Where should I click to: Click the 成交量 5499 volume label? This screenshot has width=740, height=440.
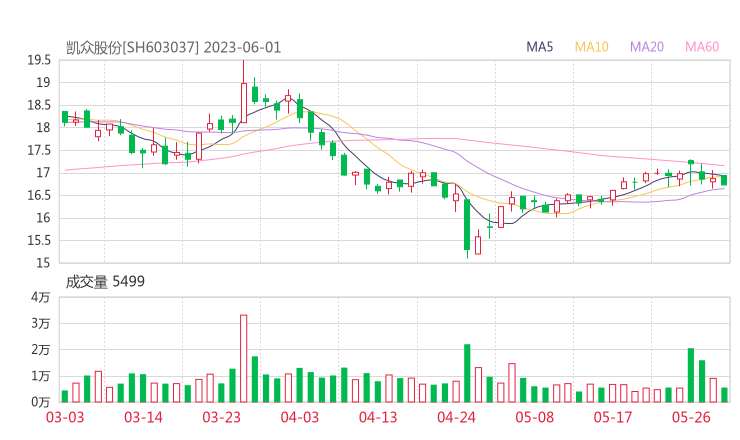tap(105, 282)
